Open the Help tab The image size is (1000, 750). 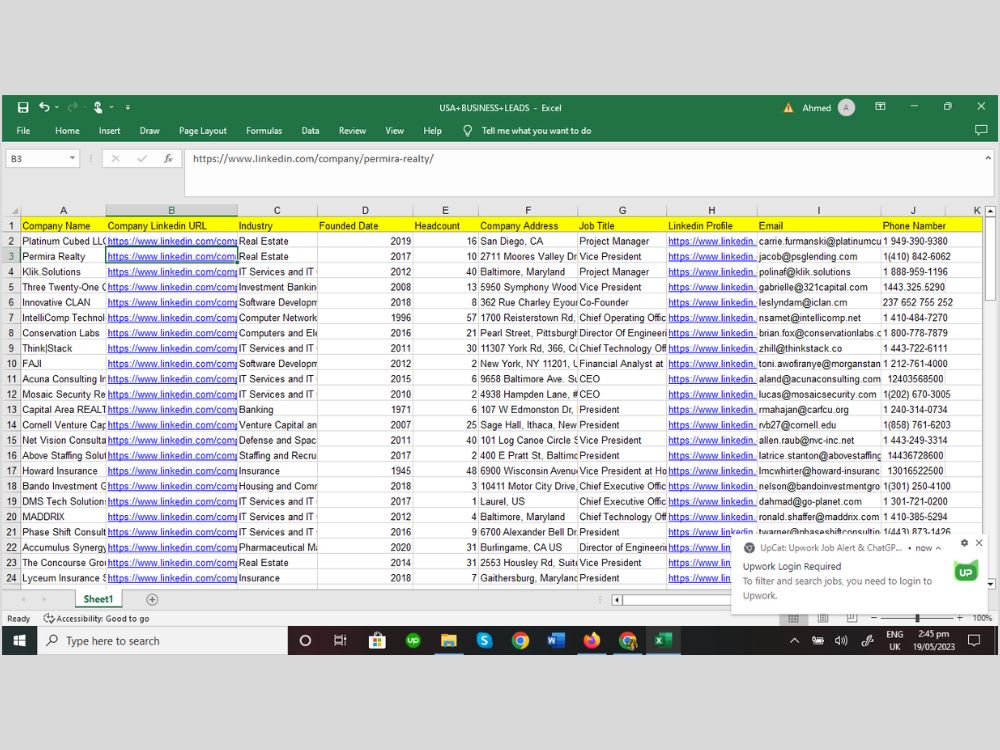tap(432, 131)
